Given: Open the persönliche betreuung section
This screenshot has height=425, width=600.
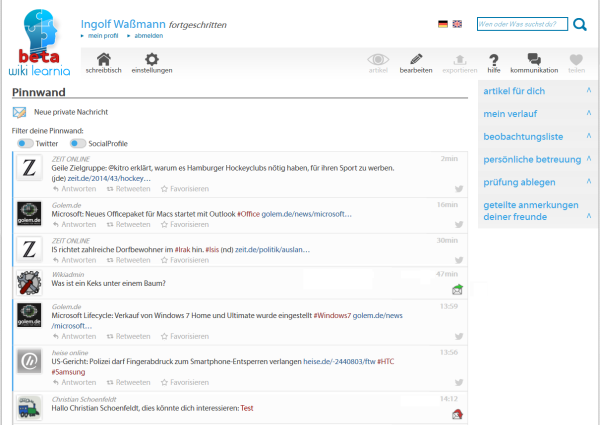Looking at the screenshot, I should tap(532, 160).
